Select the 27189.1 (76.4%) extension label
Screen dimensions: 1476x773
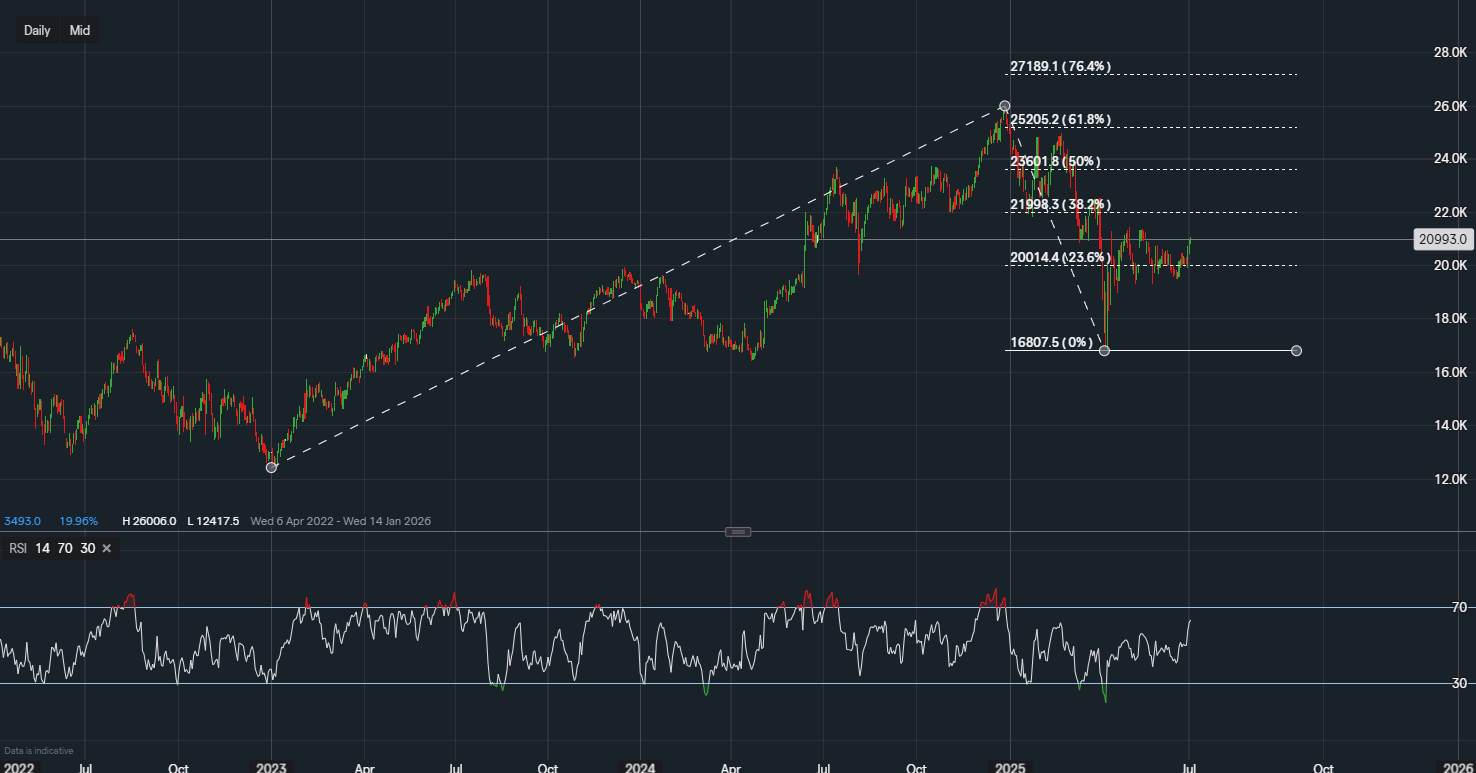[x=1059, y=66]
